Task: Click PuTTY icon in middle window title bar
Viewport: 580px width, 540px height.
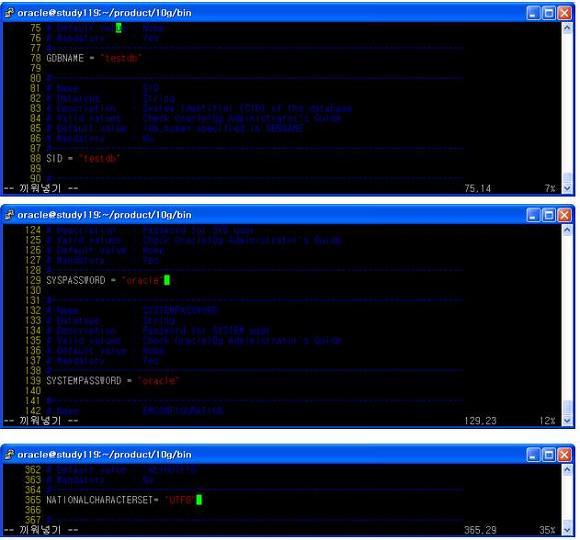Action: point(9,215)
